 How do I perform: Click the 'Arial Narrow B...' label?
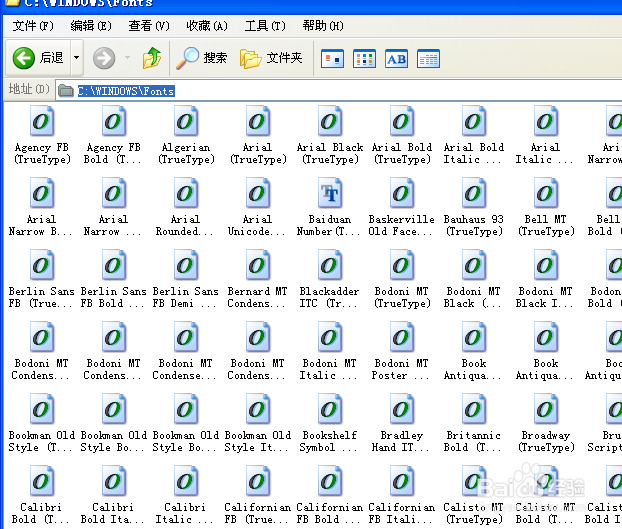pyautogui.click(x=41, y=225)
